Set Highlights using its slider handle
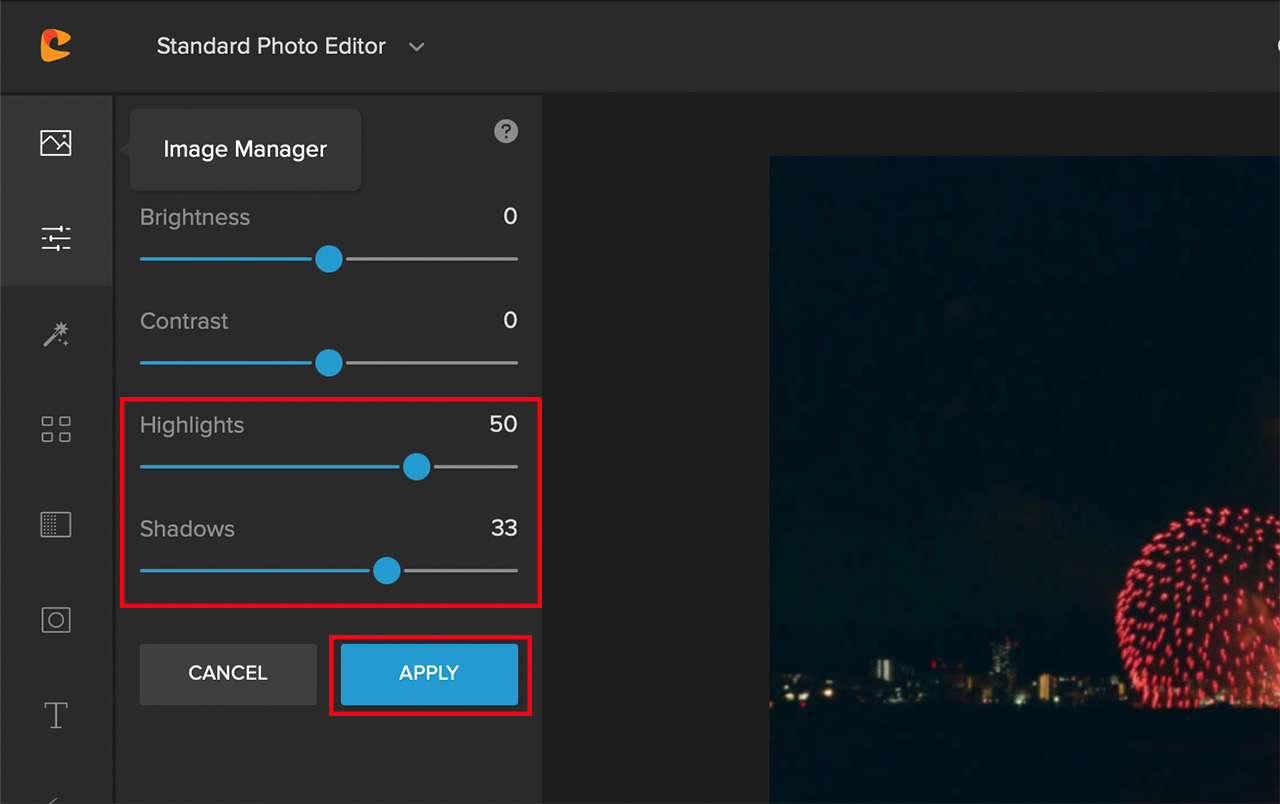The width and height of the screenshot is (1280, 804). point(417,467)
